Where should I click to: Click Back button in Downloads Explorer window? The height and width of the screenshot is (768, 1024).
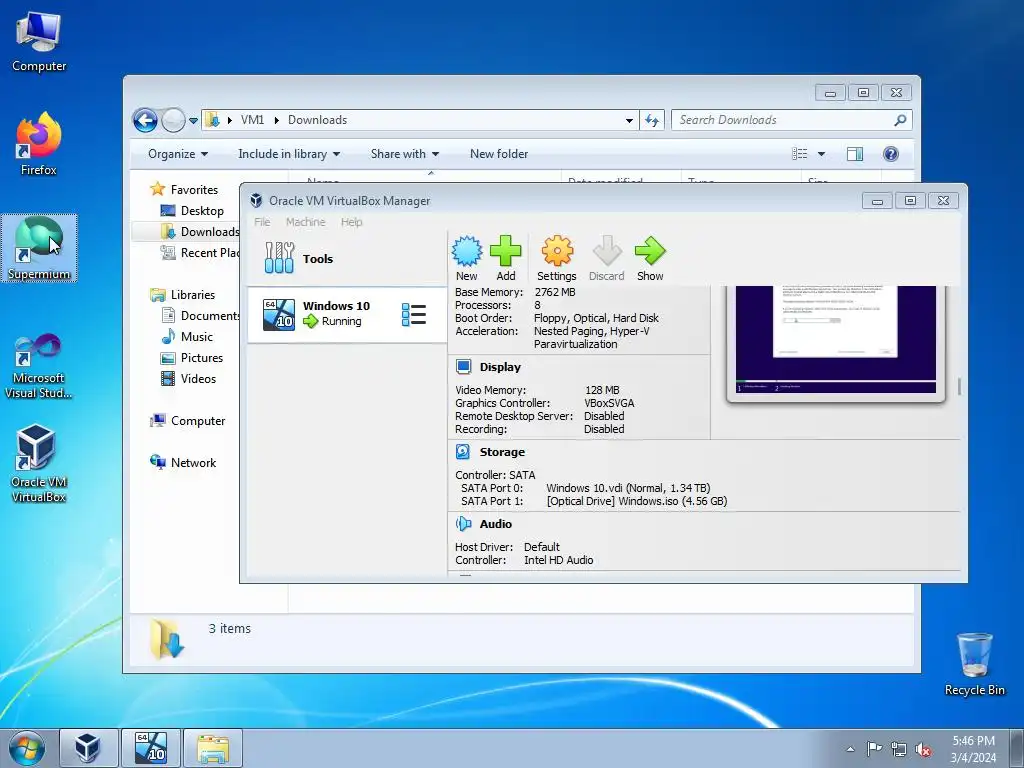145,120
